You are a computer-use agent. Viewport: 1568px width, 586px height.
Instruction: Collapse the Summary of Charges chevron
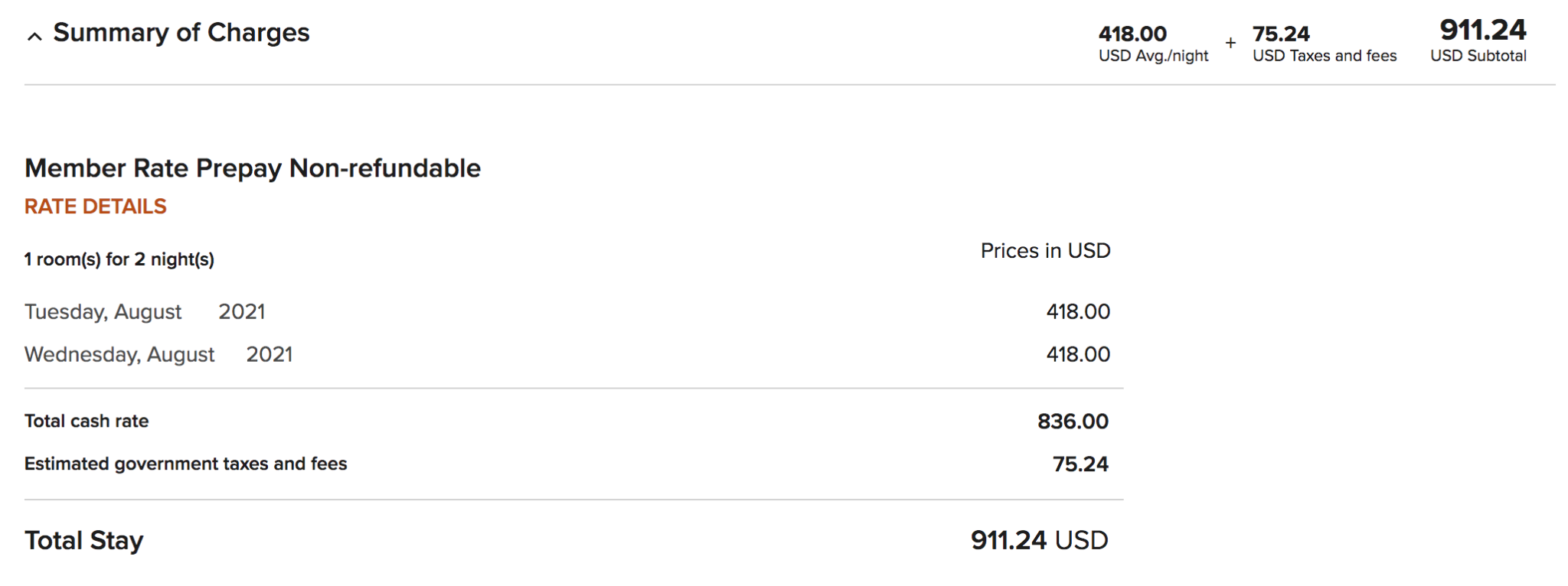click(x=34, y=36)
